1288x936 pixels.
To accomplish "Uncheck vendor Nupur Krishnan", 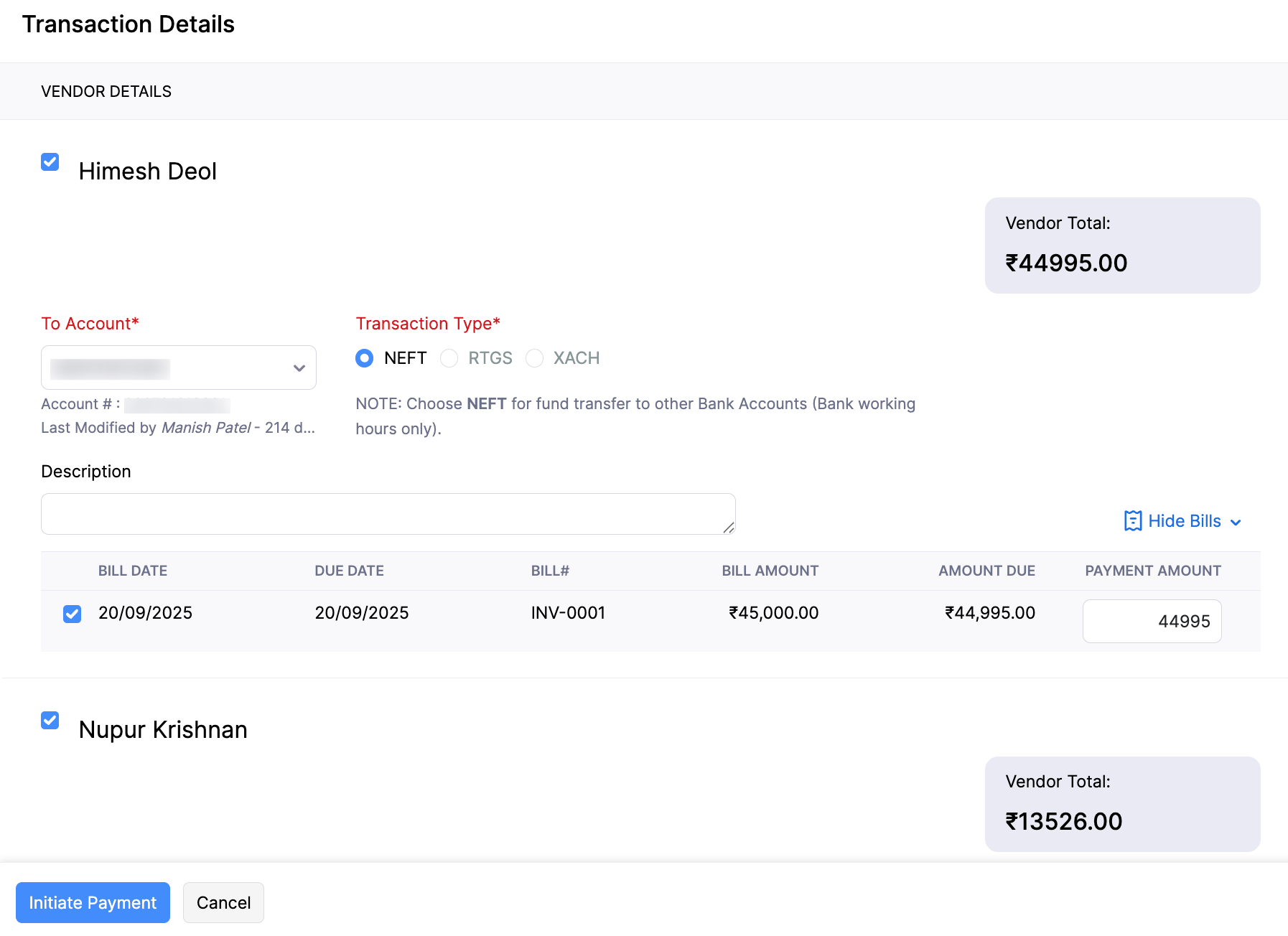I will pos(50,721).
